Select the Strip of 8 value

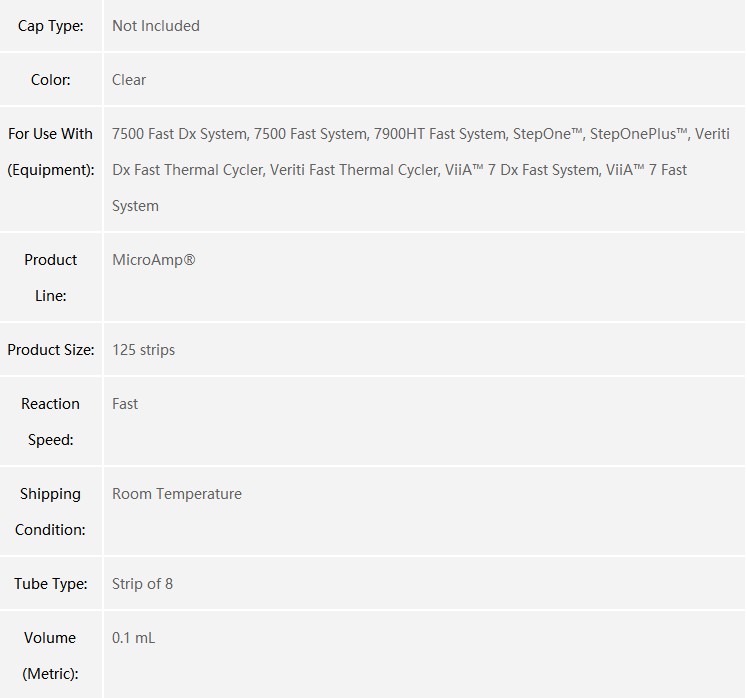click(142, 584)
